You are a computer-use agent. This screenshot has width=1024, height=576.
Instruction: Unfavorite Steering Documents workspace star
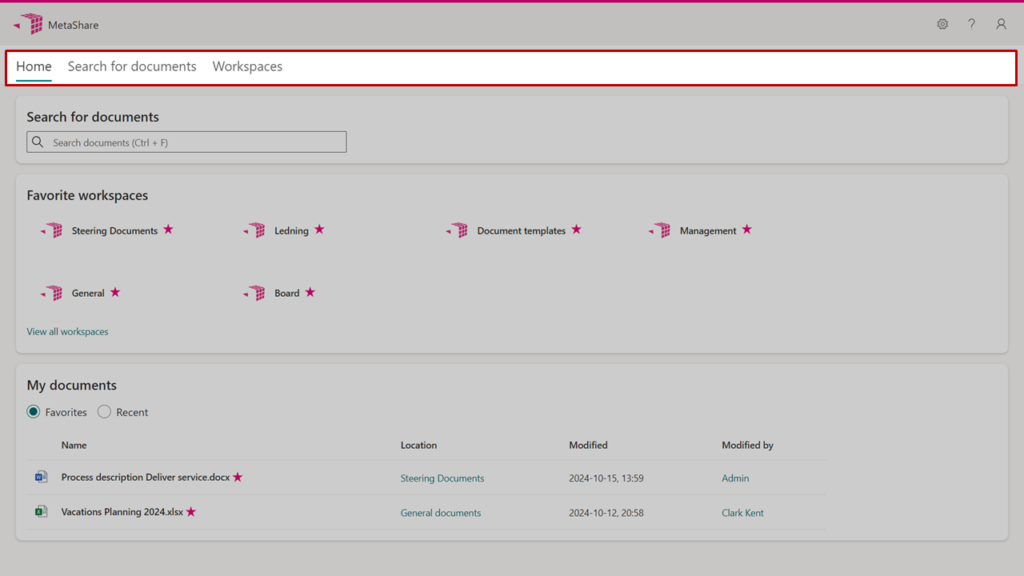pos(168,230)
